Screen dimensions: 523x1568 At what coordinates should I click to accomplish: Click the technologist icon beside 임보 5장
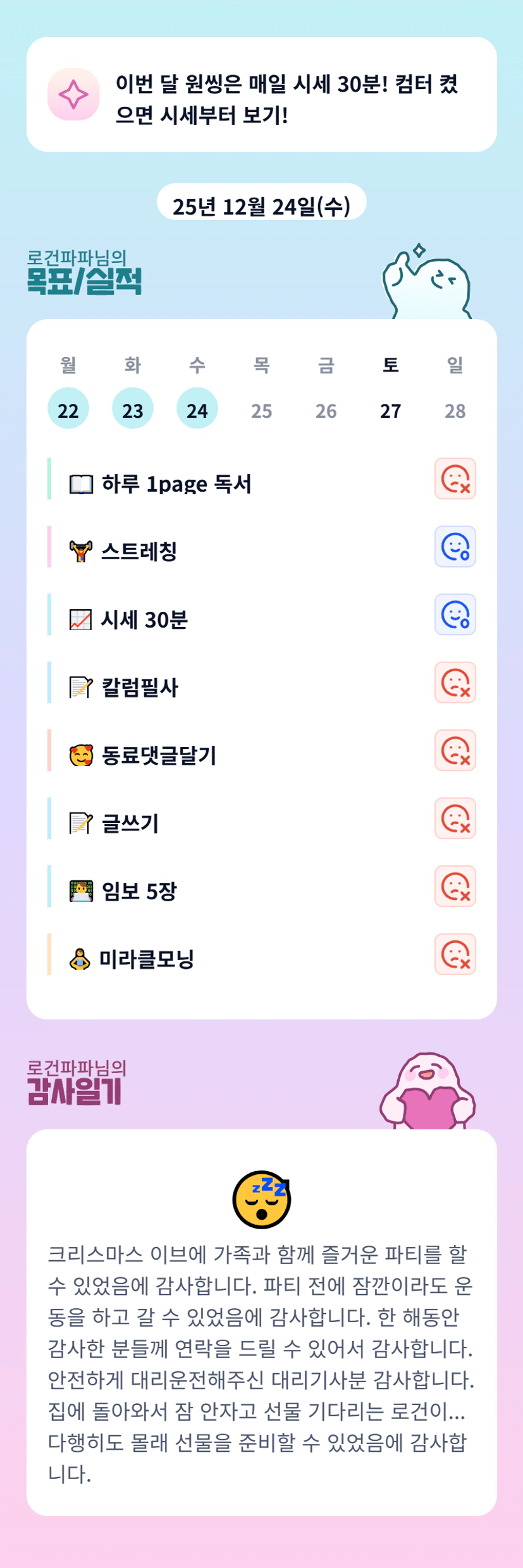81,891
